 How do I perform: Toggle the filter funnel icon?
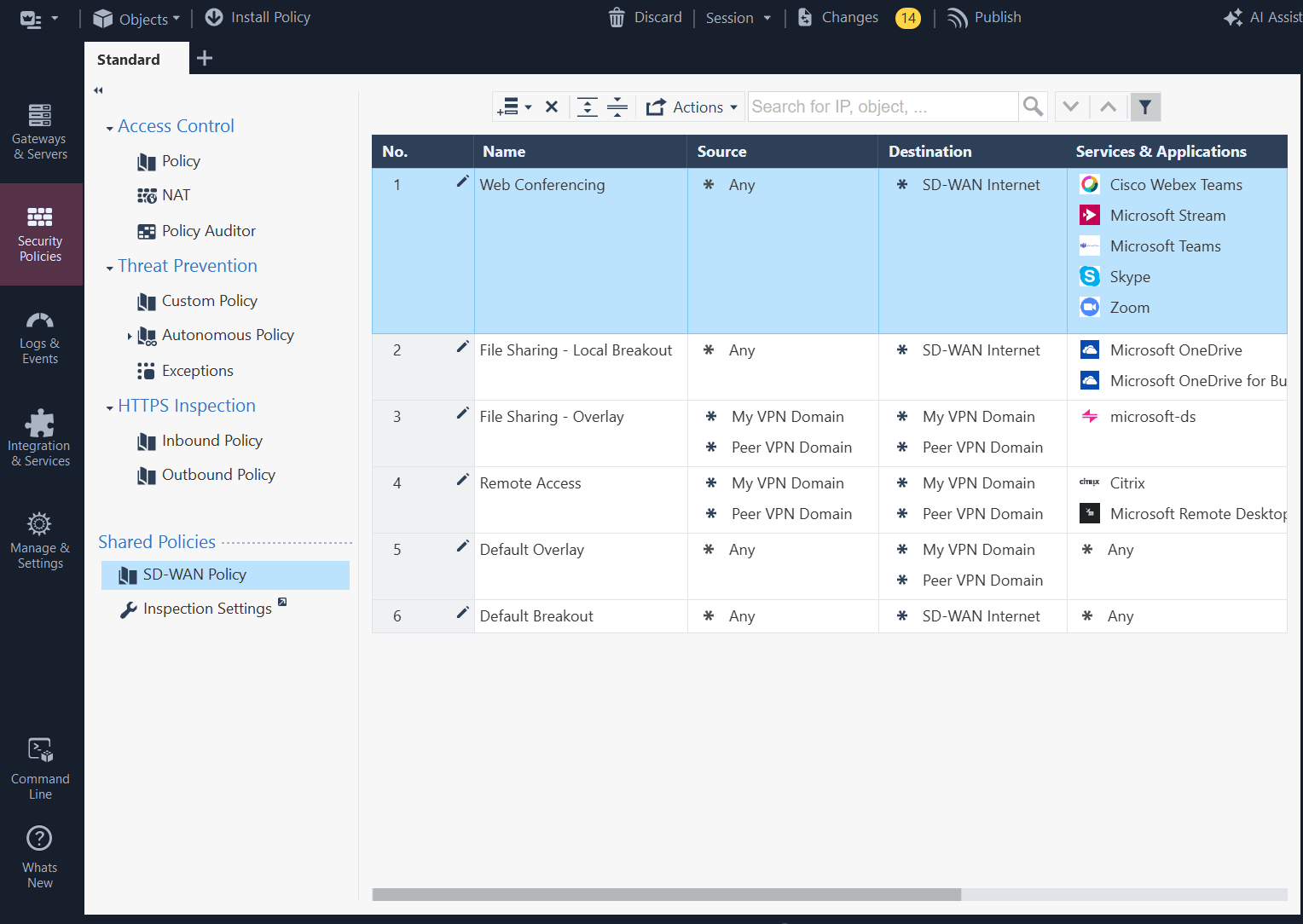click(x=1145, y=107)
